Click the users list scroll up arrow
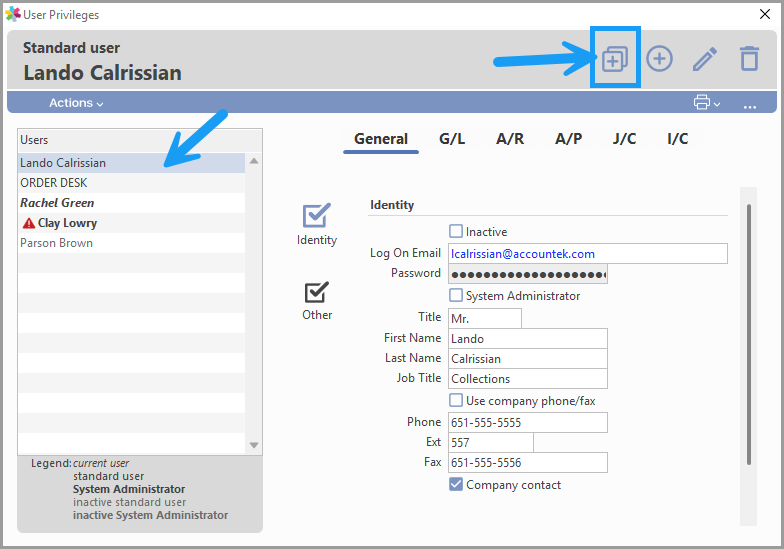Image resolution: width=784 pixels, height=549 pixels. [254, 160]
